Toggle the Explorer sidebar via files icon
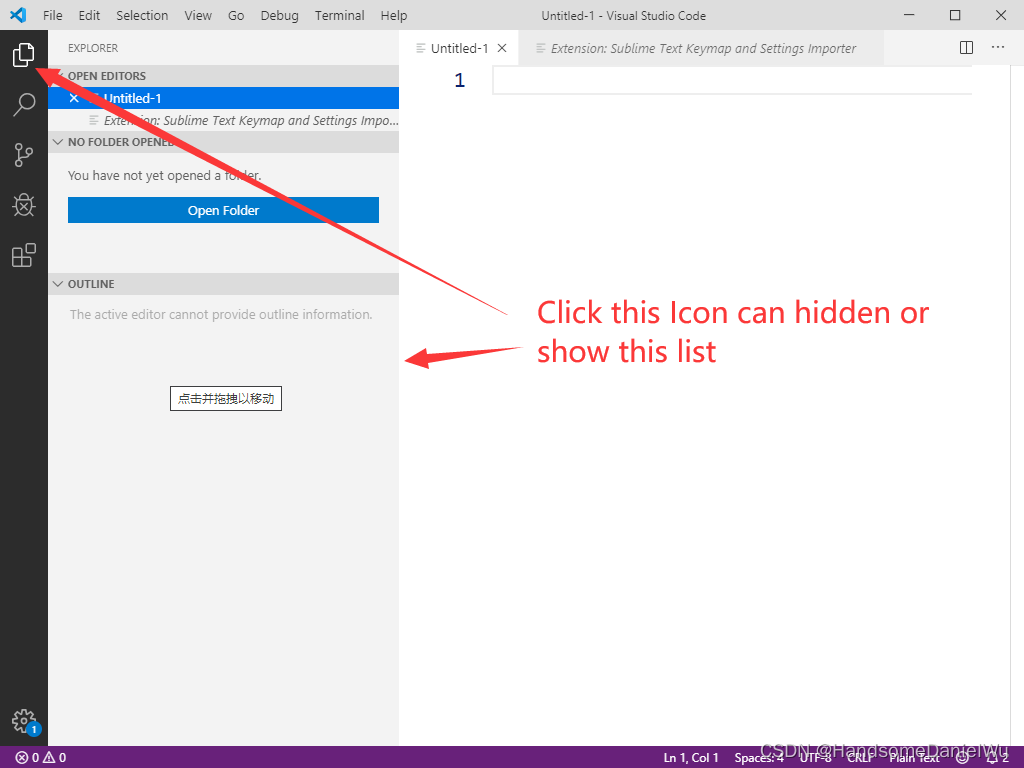This screenshot has height=768, width=1024. pos(24,55)
